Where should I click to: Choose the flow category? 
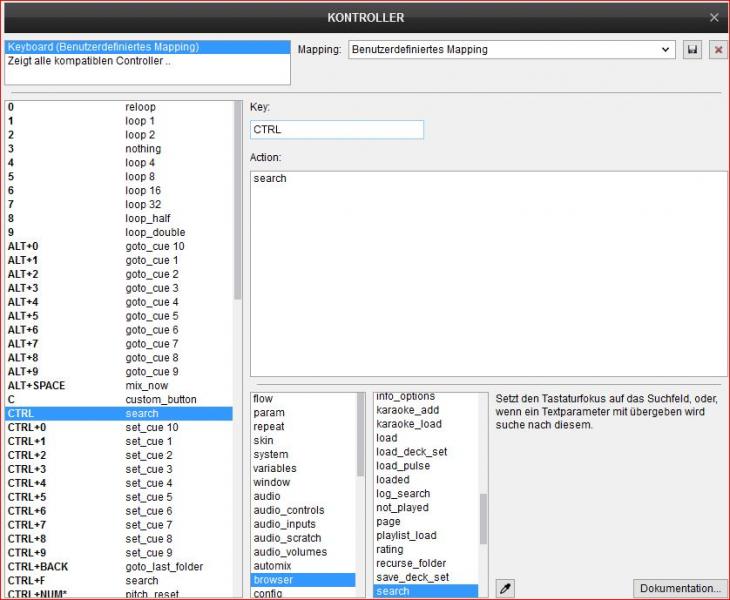(x=303, y=399)
